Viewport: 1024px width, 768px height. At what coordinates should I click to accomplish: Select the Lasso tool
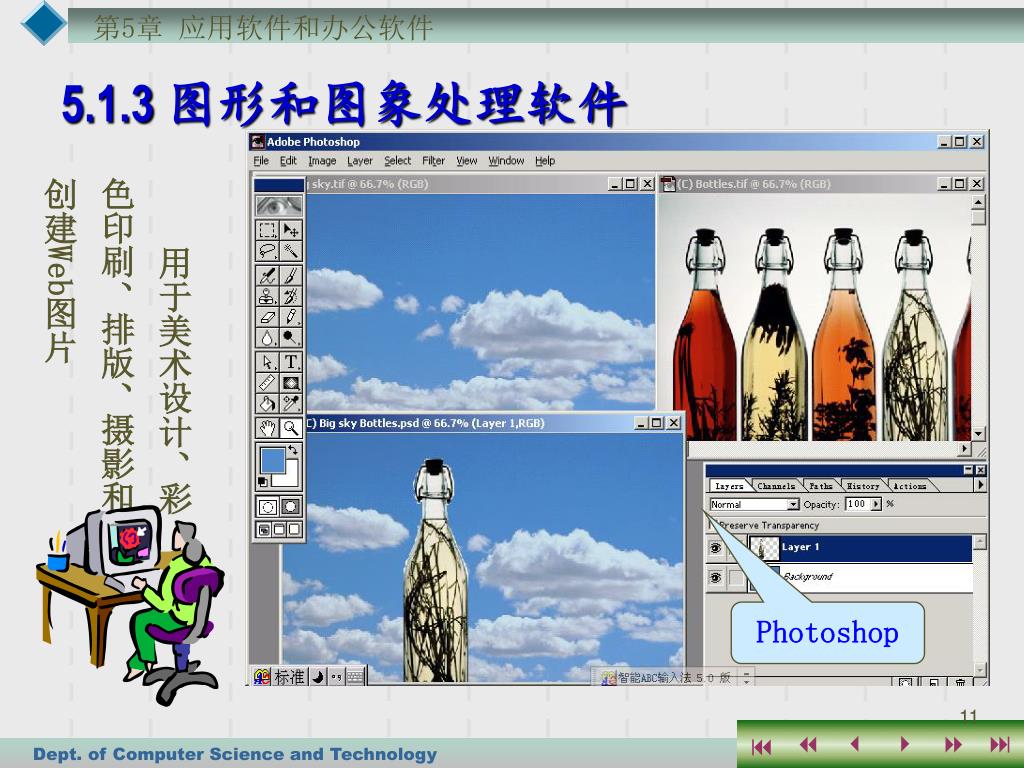coord(267,251)
